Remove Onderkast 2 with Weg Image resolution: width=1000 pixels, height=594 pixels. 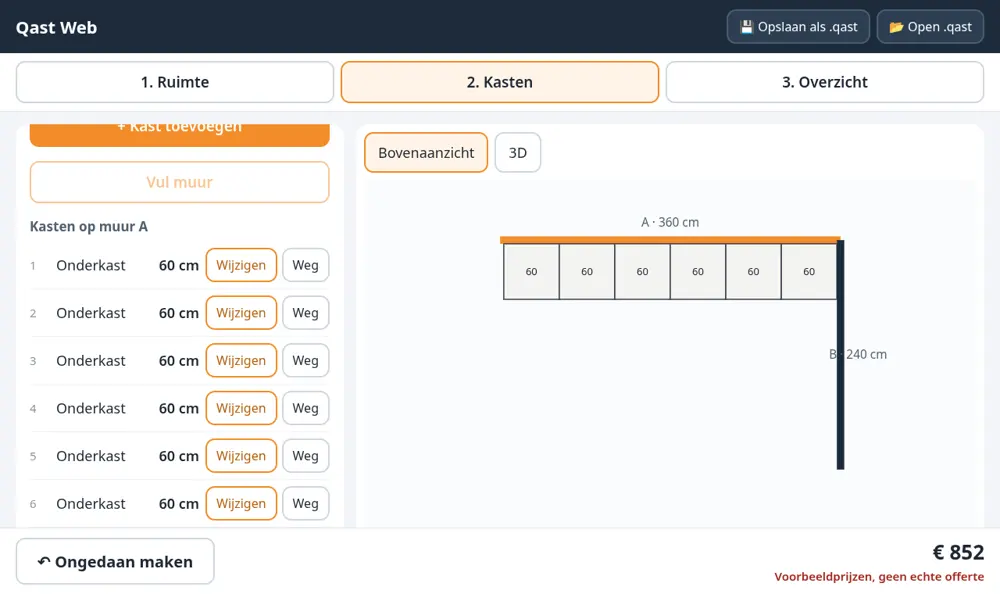coord(305,313)
